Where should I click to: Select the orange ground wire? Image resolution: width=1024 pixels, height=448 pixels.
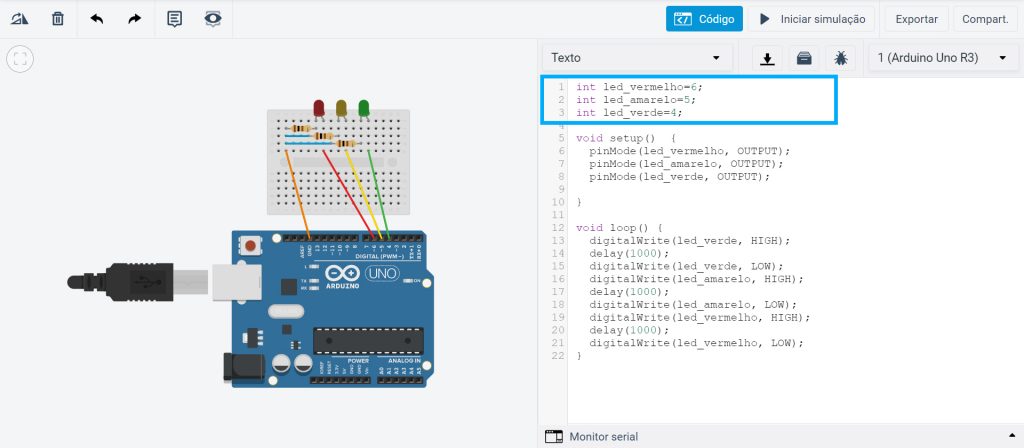pos(297,194)
